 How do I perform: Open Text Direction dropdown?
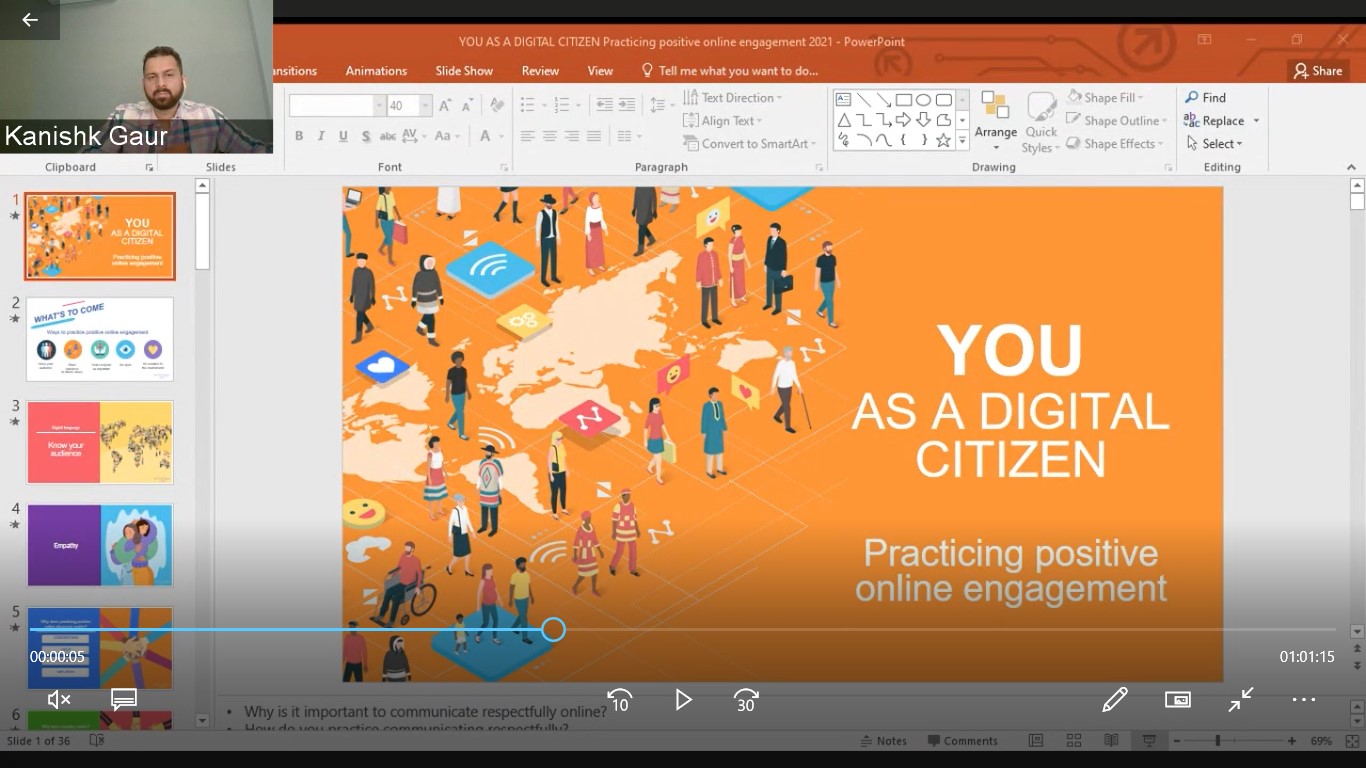[x=732, y=97]
